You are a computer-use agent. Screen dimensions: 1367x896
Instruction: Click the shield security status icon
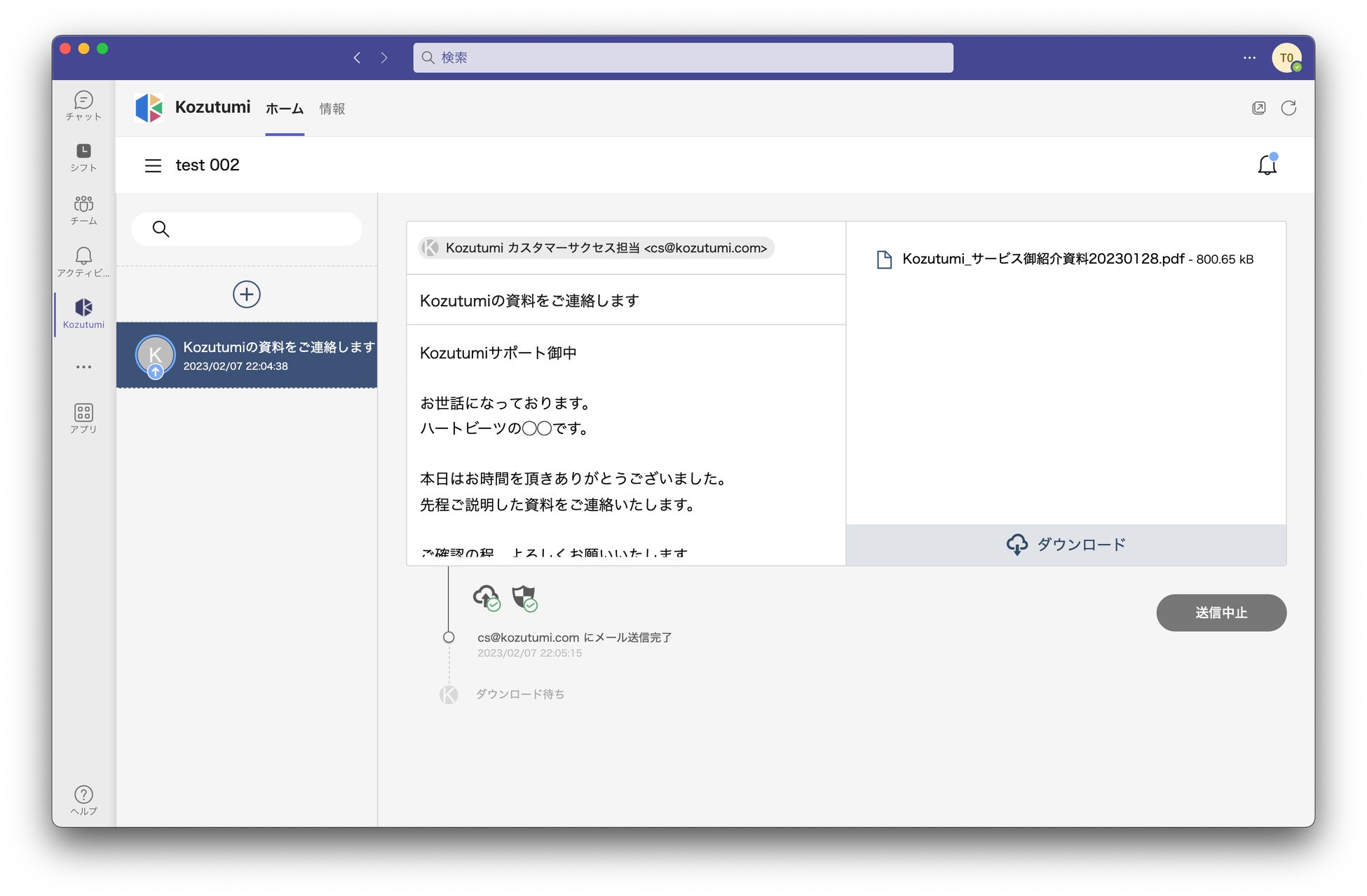(524, 597)
